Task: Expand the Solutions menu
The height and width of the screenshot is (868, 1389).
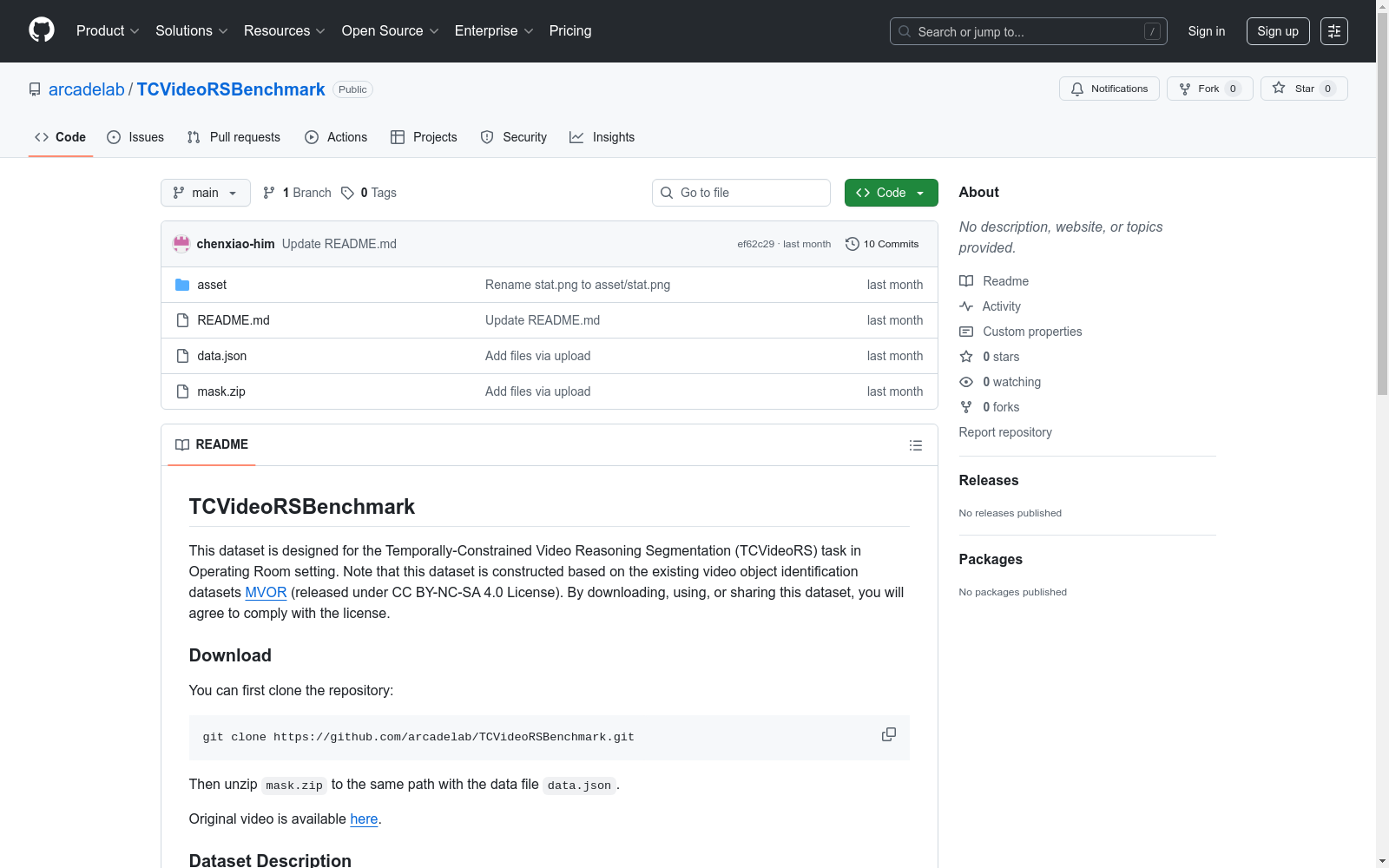Action: 192,31
